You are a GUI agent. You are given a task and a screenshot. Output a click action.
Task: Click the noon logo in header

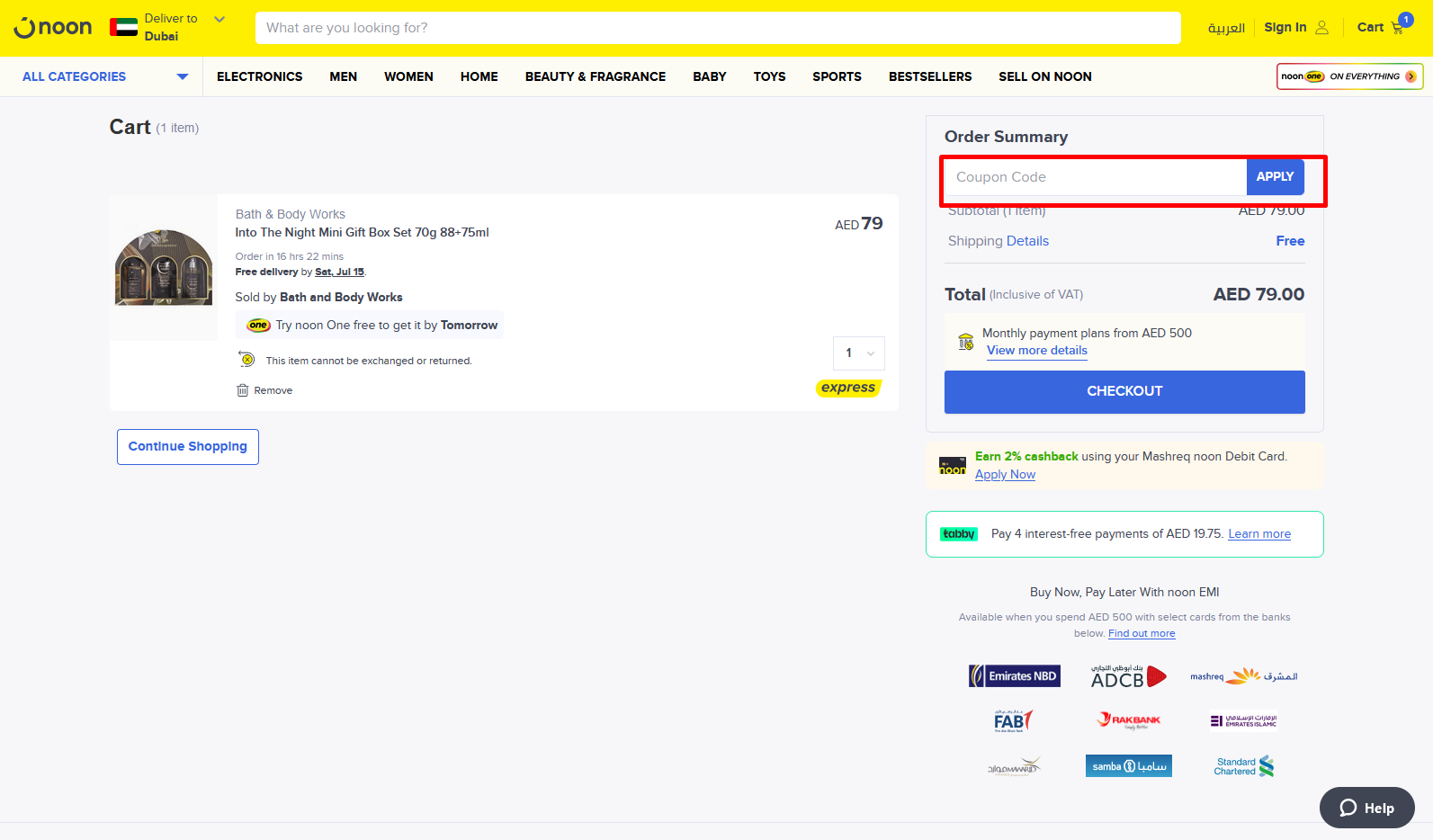pos(53,28)
